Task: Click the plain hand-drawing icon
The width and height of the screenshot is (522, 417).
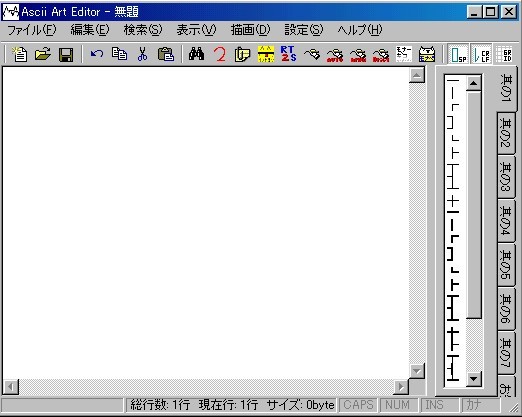Action: point(312,54)
